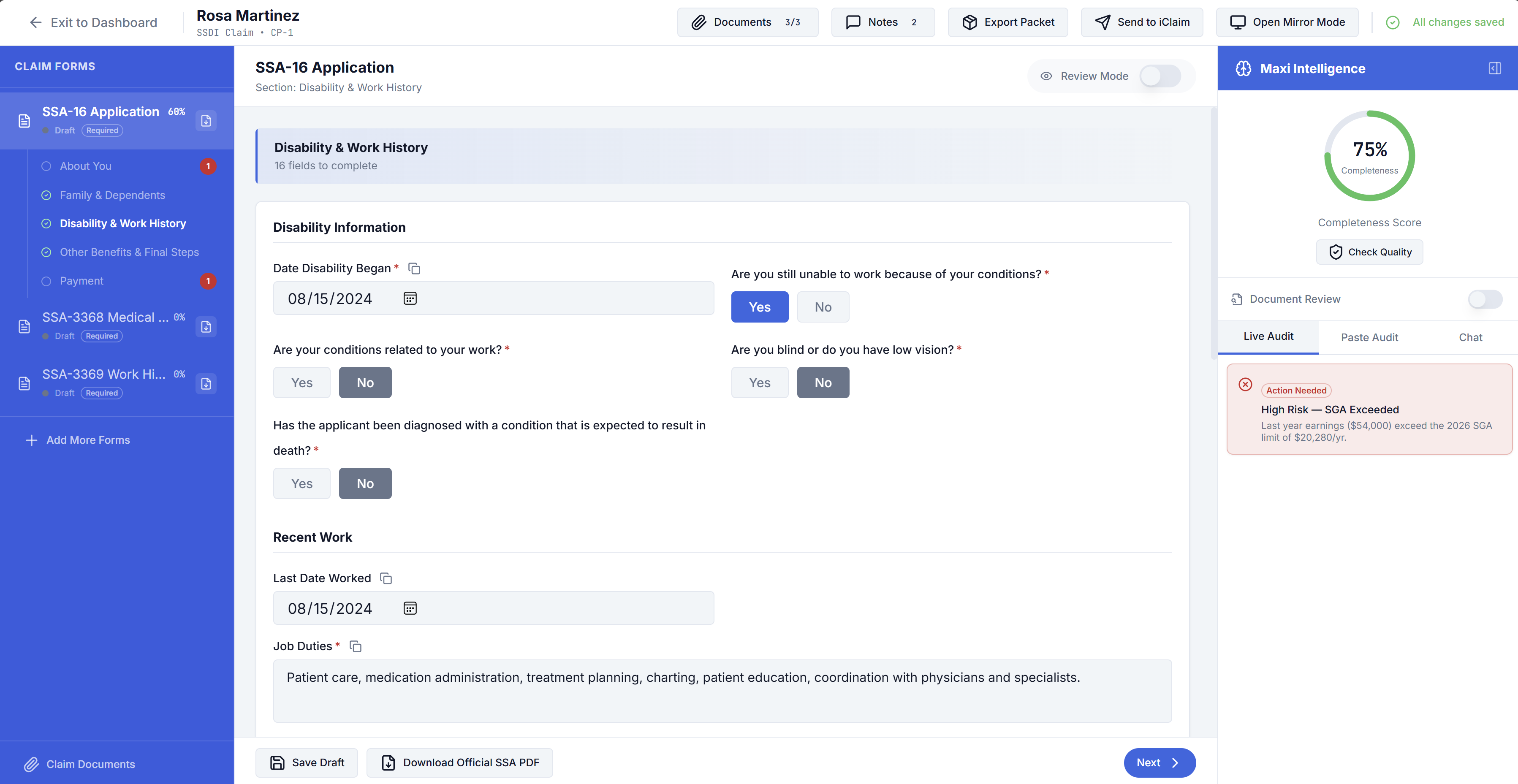Switch to the Paste Audit tab

[x=1369, y=337]
